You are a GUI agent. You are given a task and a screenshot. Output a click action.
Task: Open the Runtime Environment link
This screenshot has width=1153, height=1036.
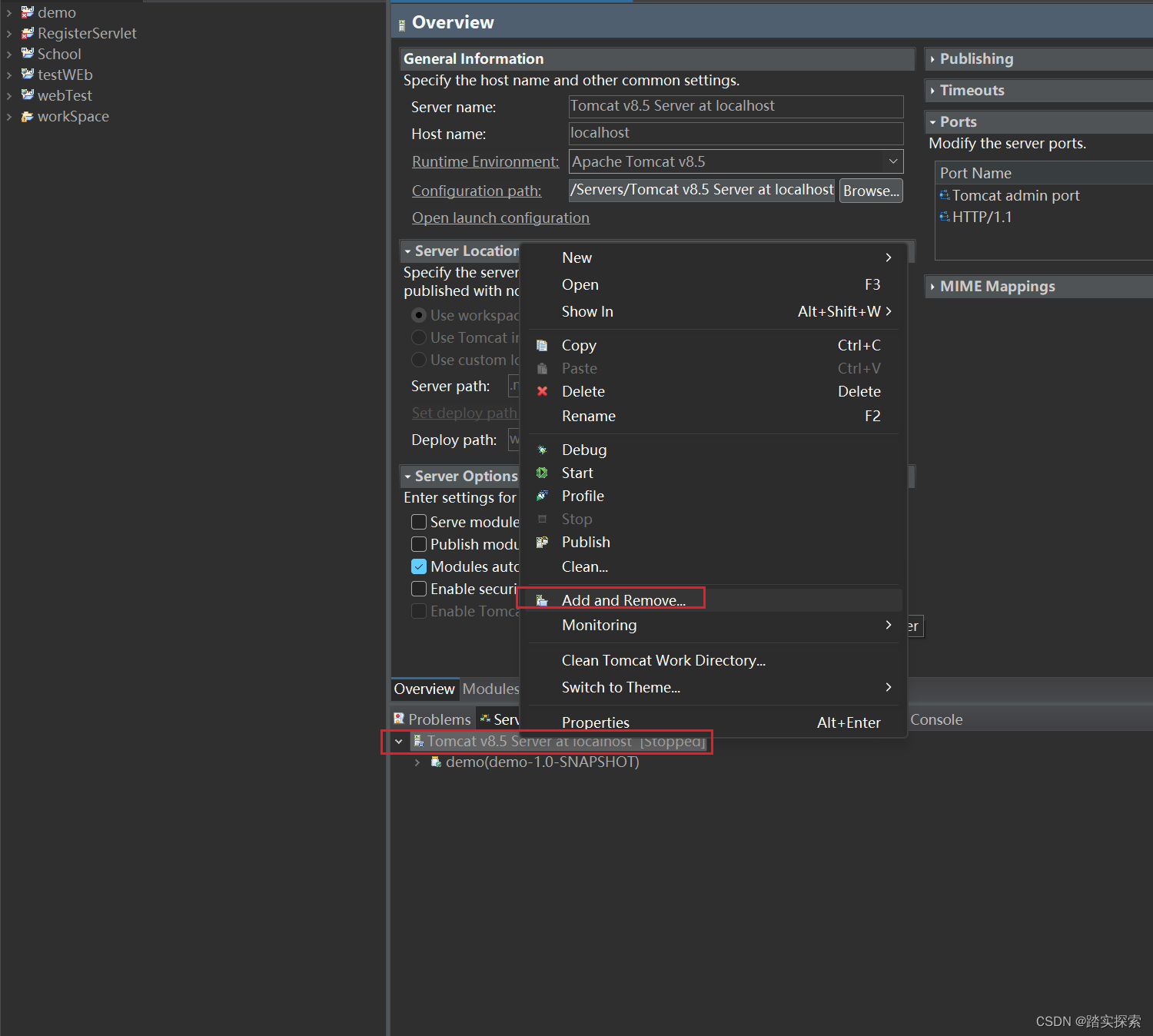tap(485, 161)
